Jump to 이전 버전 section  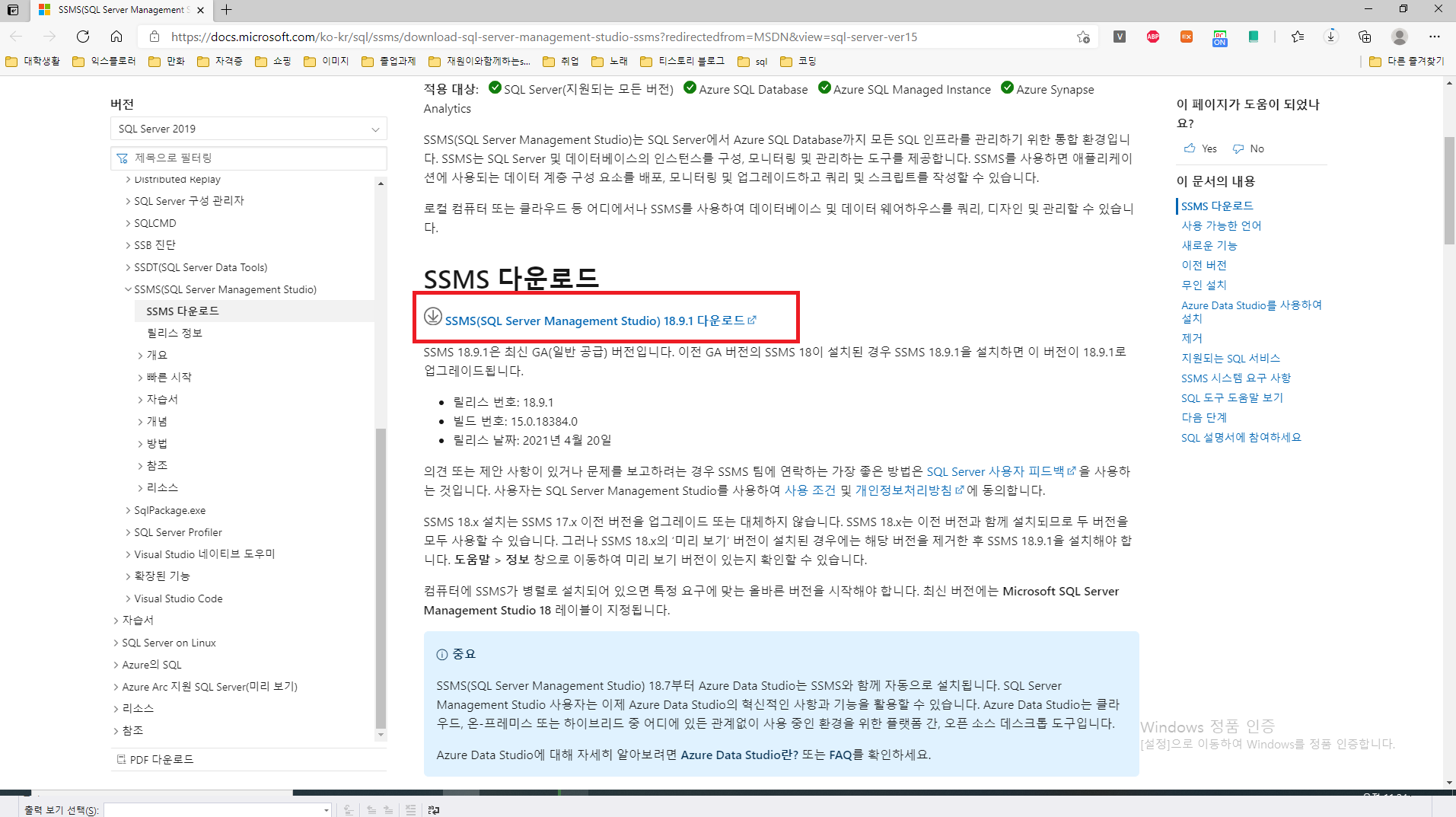(x=1204, y=265)
